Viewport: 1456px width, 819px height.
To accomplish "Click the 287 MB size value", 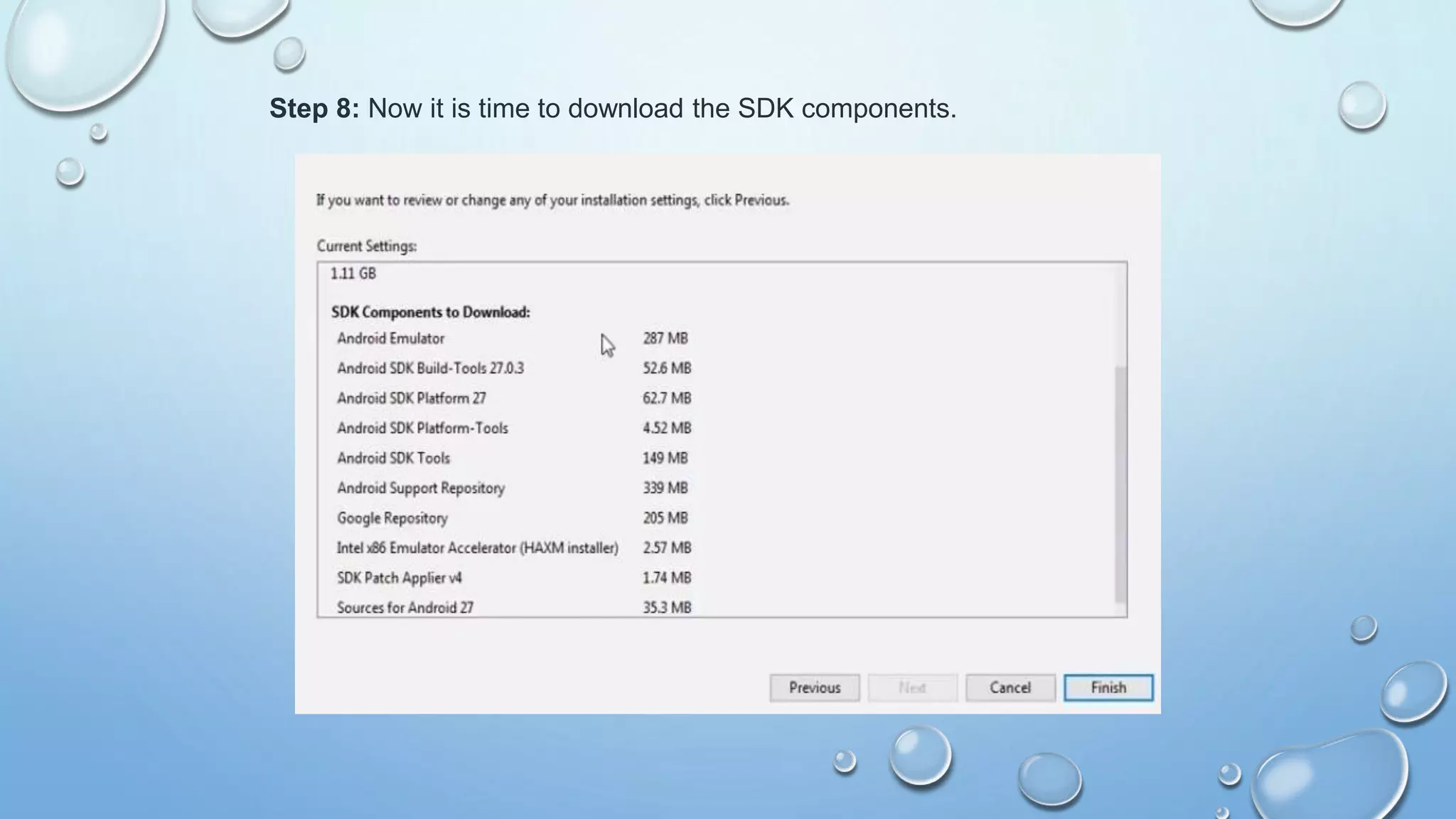I will (x=665, y=338).
